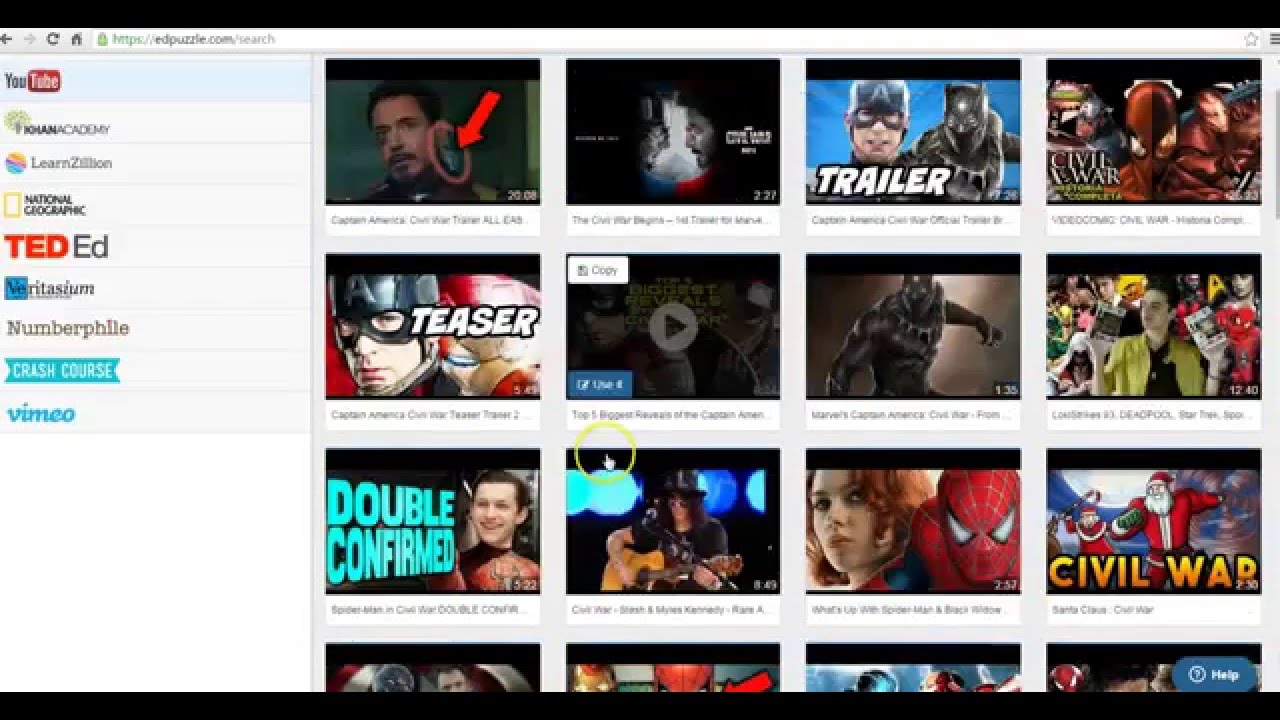Go back using the browser back arrow
The width and height of the screenshot is (1280, 720).
[x=6, y=39]
